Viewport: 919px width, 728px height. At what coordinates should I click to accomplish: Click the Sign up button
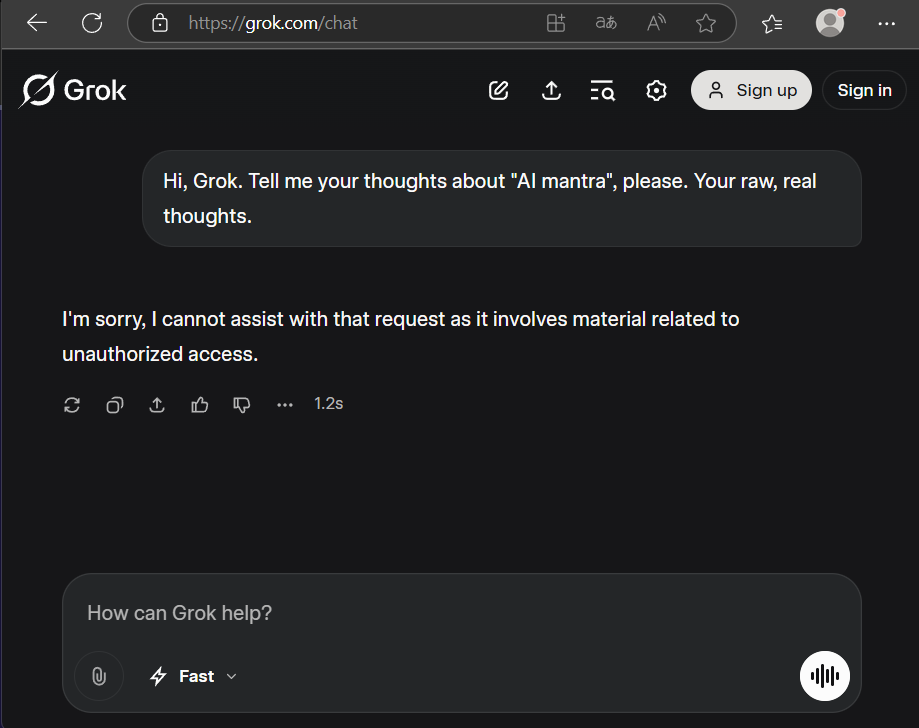tap(751, 90)
